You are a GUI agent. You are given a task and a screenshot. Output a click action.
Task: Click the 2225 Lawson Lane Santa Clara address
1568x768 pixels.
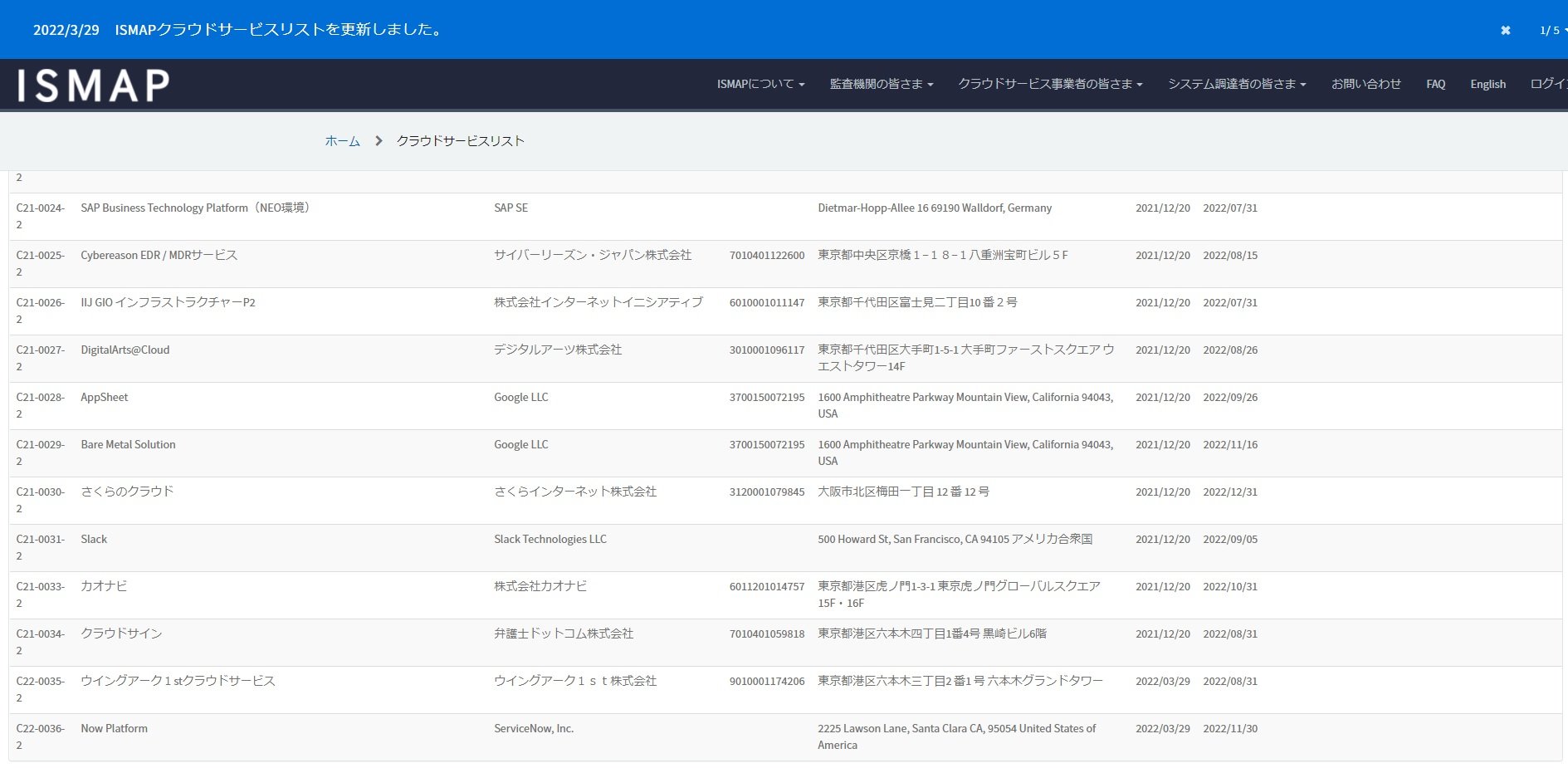pyautogui.click(x=956, y=736)
